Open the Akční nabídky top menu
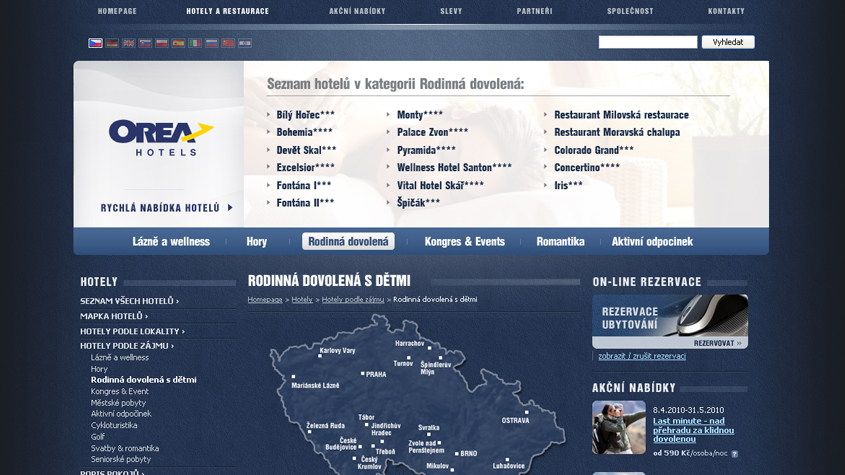This screenshot has height=475, width=845. point(357,11)
